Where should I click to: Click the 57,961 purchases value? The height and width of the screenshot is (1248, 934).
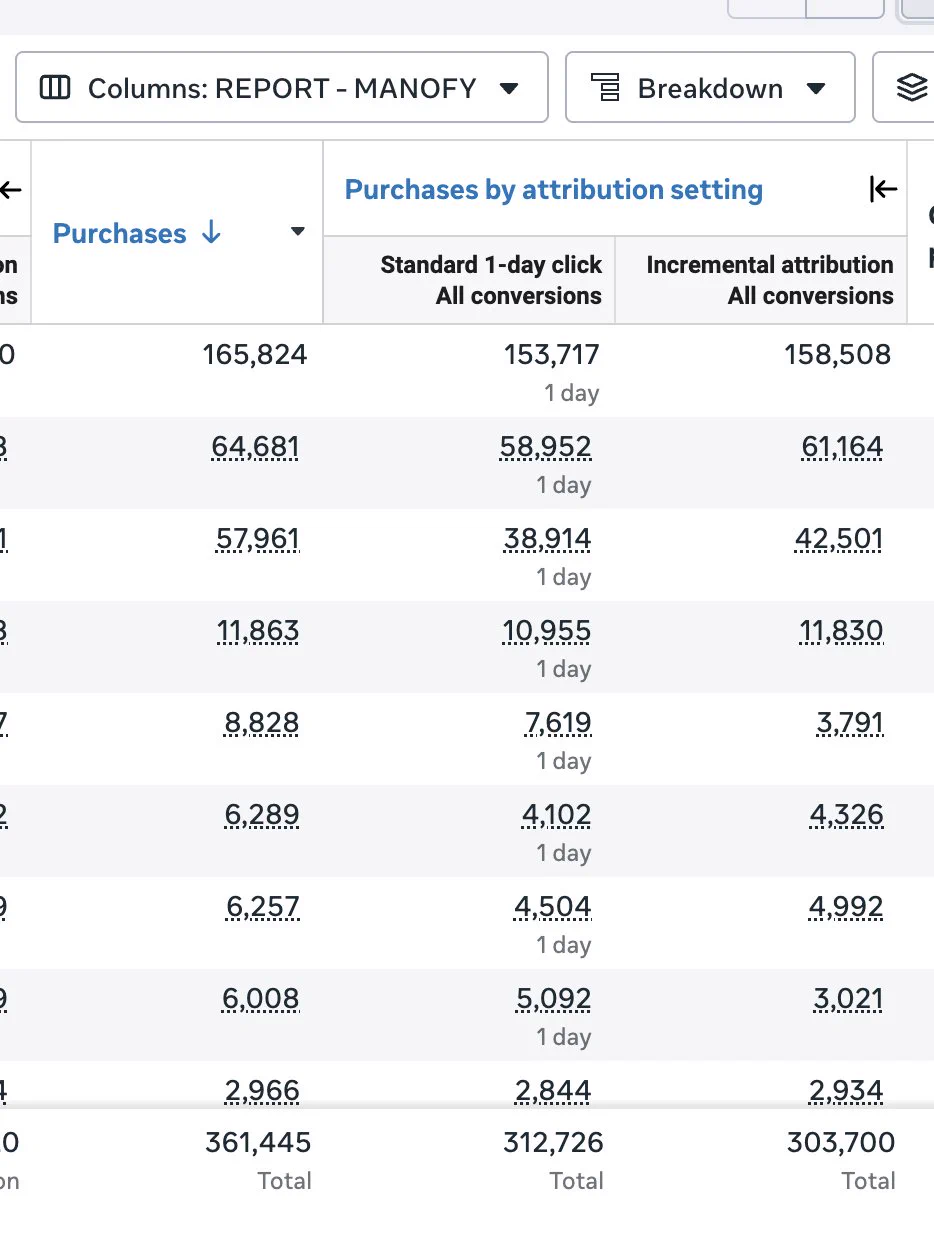(257, 539)
